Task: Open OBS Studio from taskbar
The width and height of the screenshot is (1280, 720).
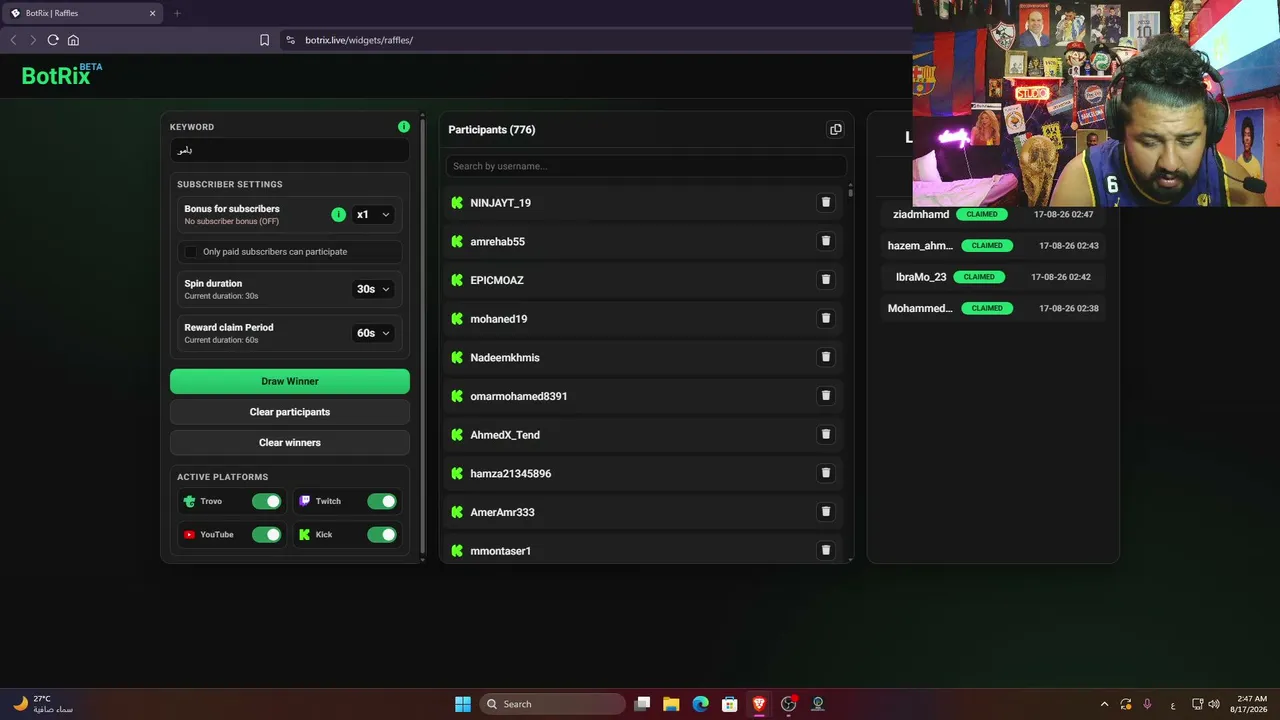Action: (x=788, y=704)
